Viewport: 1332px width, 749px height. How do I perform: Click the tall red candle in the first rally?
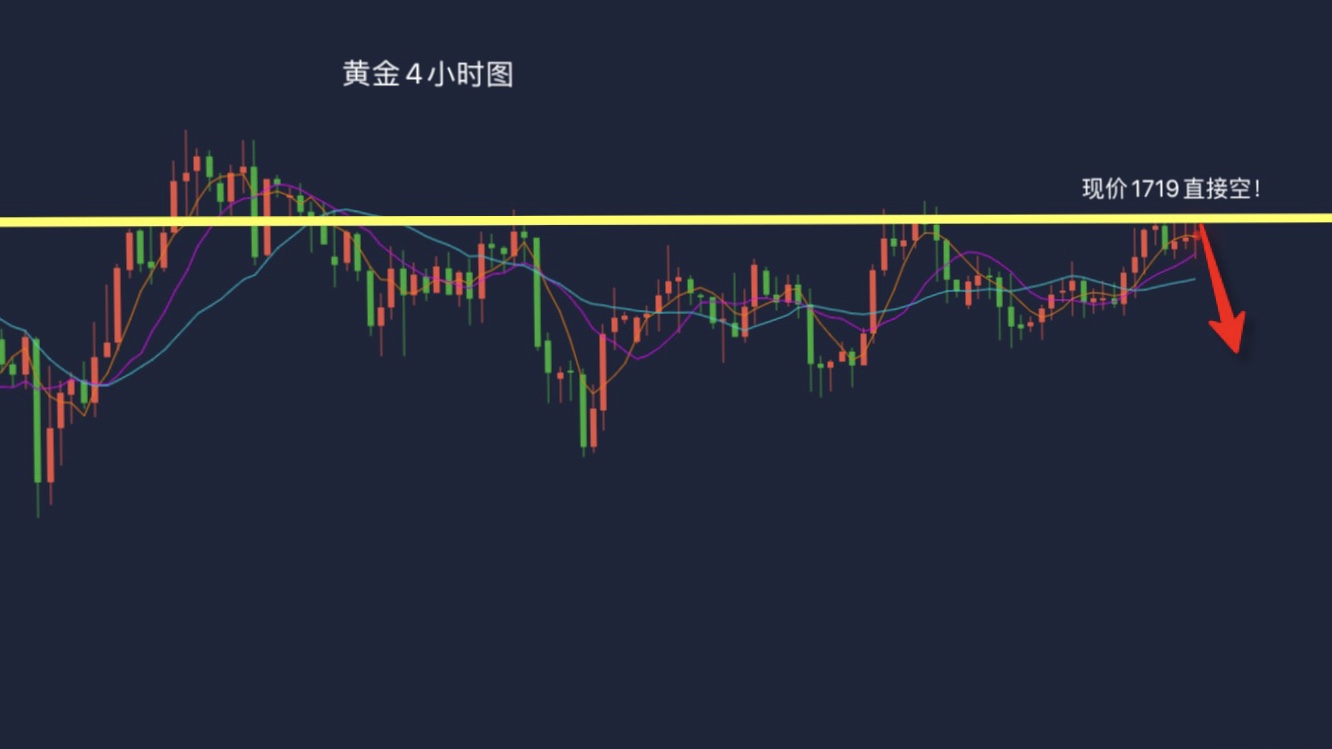coord(117,306)
